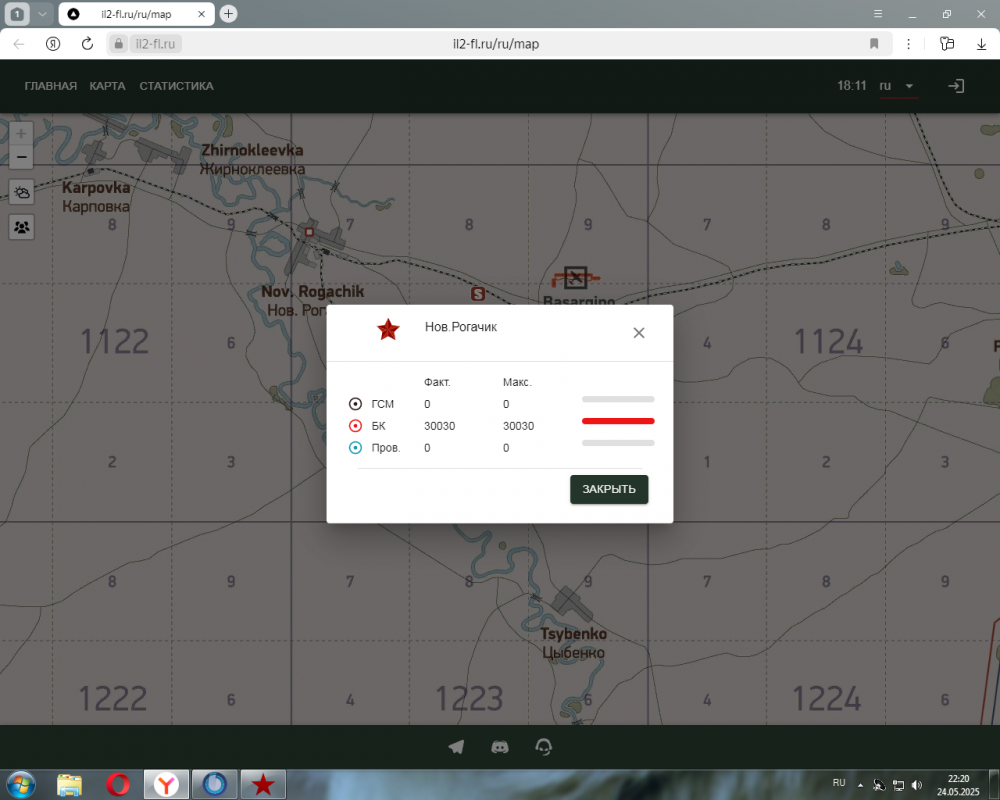Open Windows Start menu

pyautogui.click(x=20, y=784)
